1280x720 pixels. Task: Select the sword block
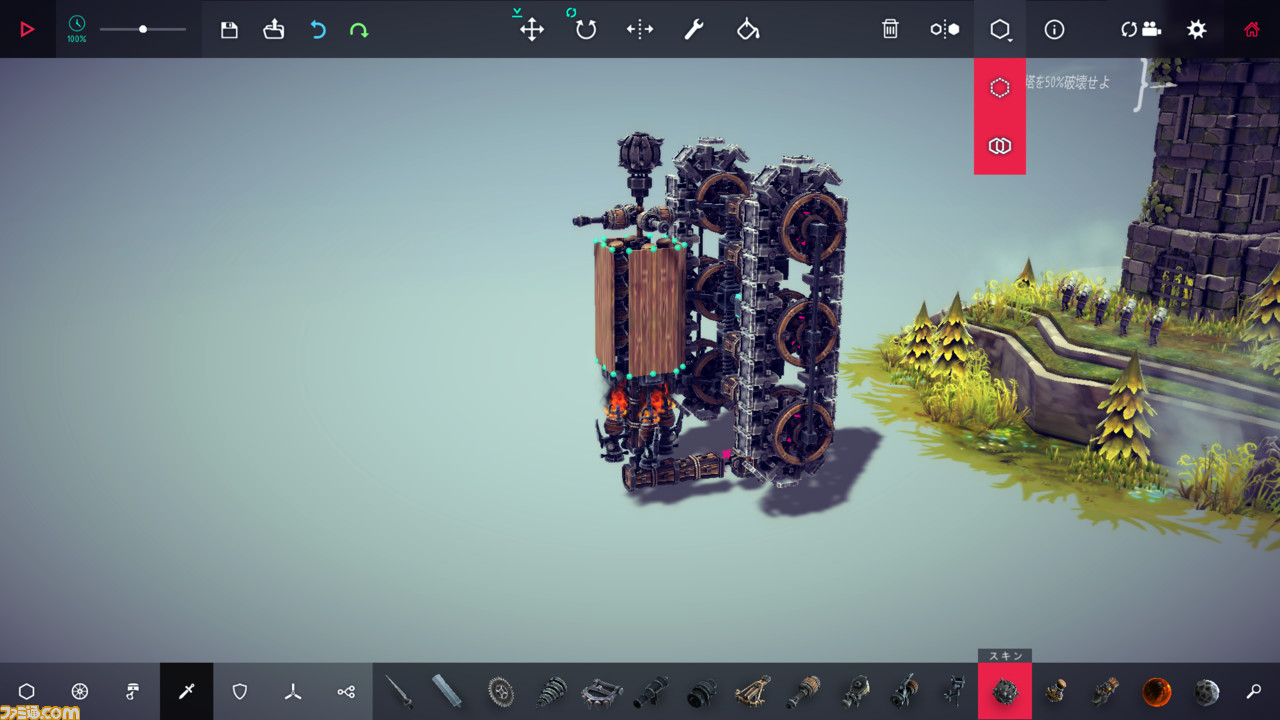pyautogui.click(x=398, y=691)
